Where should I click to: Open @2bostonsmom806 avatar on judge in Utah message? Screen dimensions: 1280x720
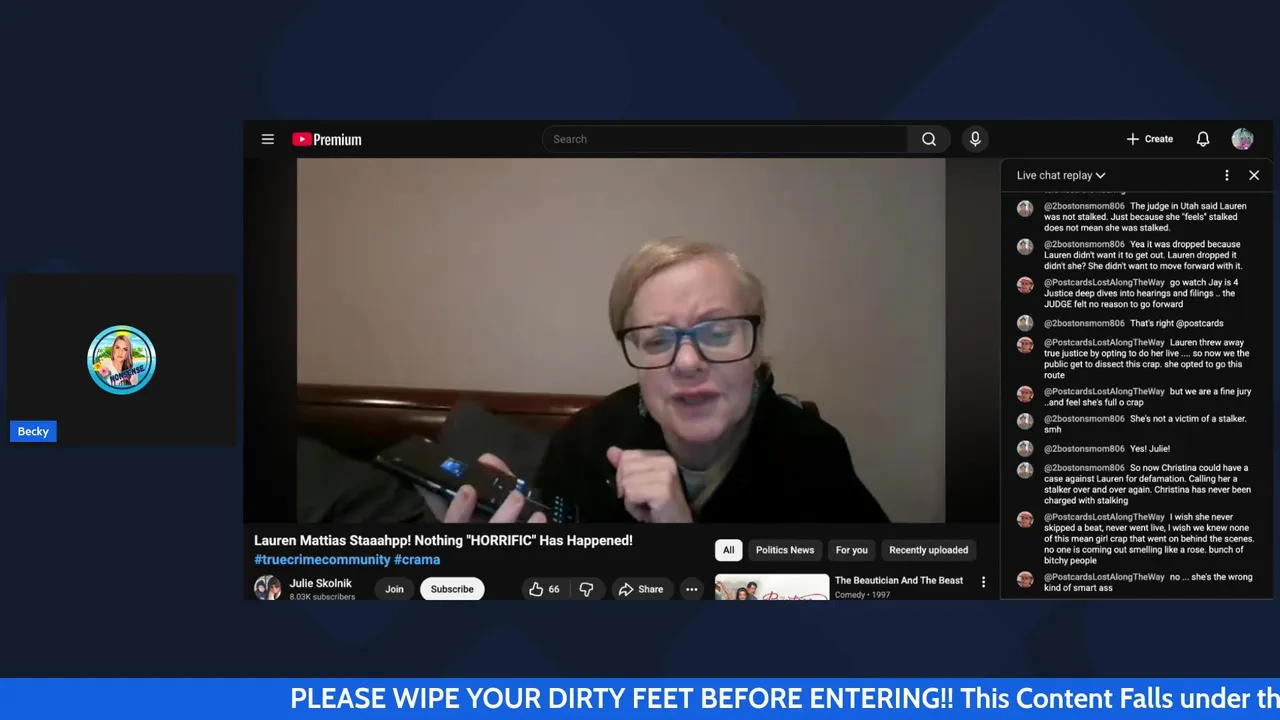pyautogui.click(x=1025, y=208)
